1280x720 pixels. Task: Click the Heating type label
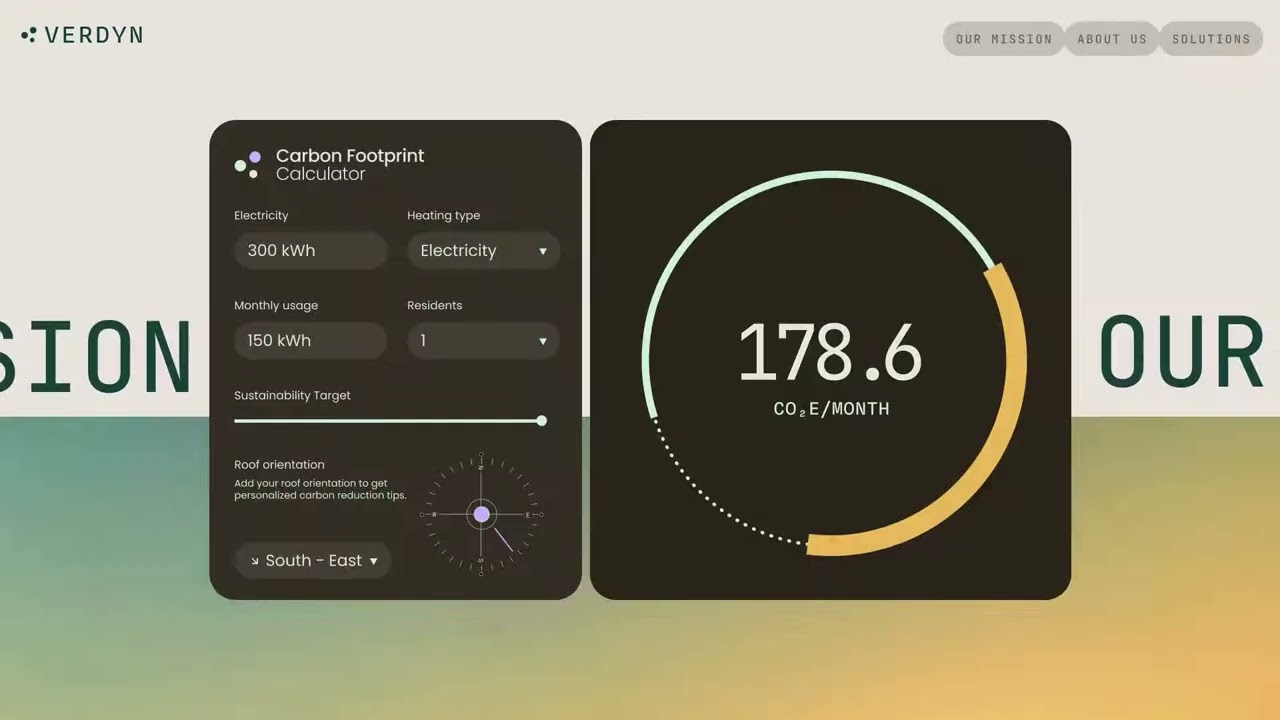[x=443, y=216]
